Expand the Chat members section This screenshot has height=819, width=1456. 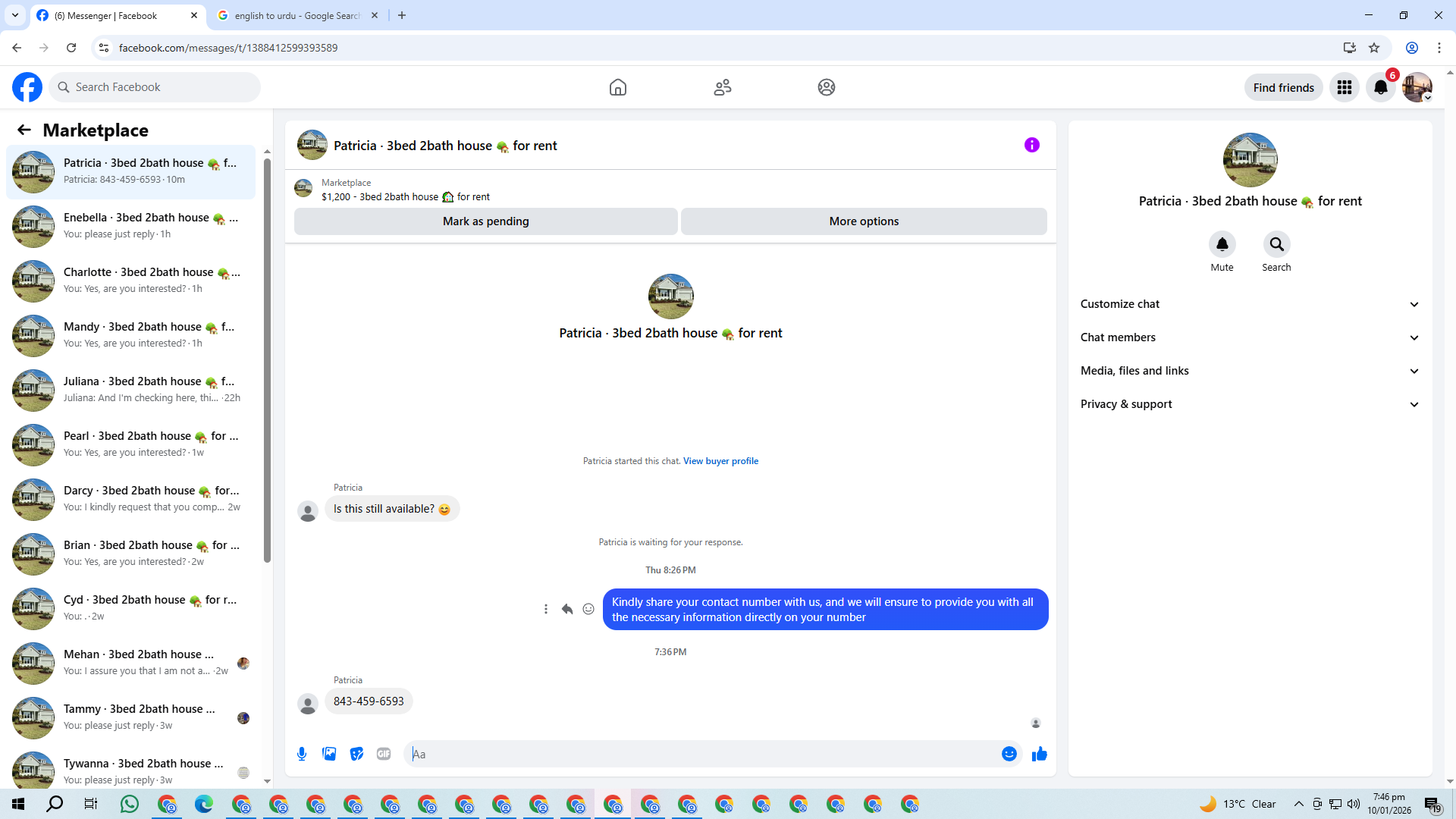click(1249, 337)
